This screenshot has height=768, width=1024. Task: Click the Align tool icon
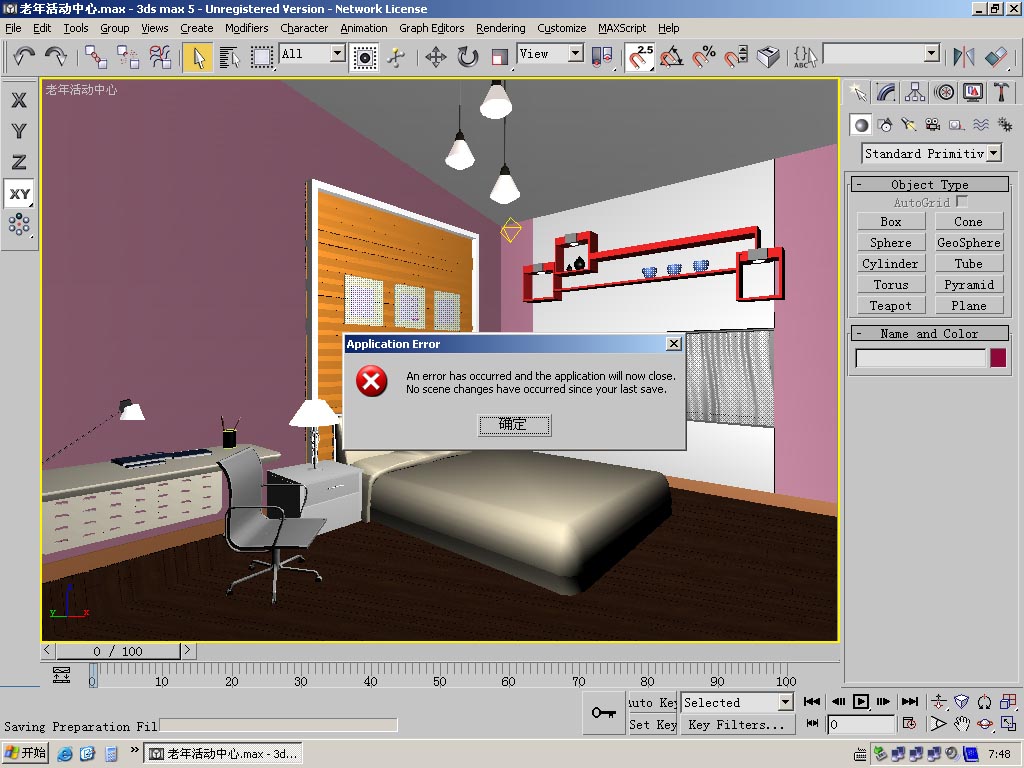tap(996, 57)
